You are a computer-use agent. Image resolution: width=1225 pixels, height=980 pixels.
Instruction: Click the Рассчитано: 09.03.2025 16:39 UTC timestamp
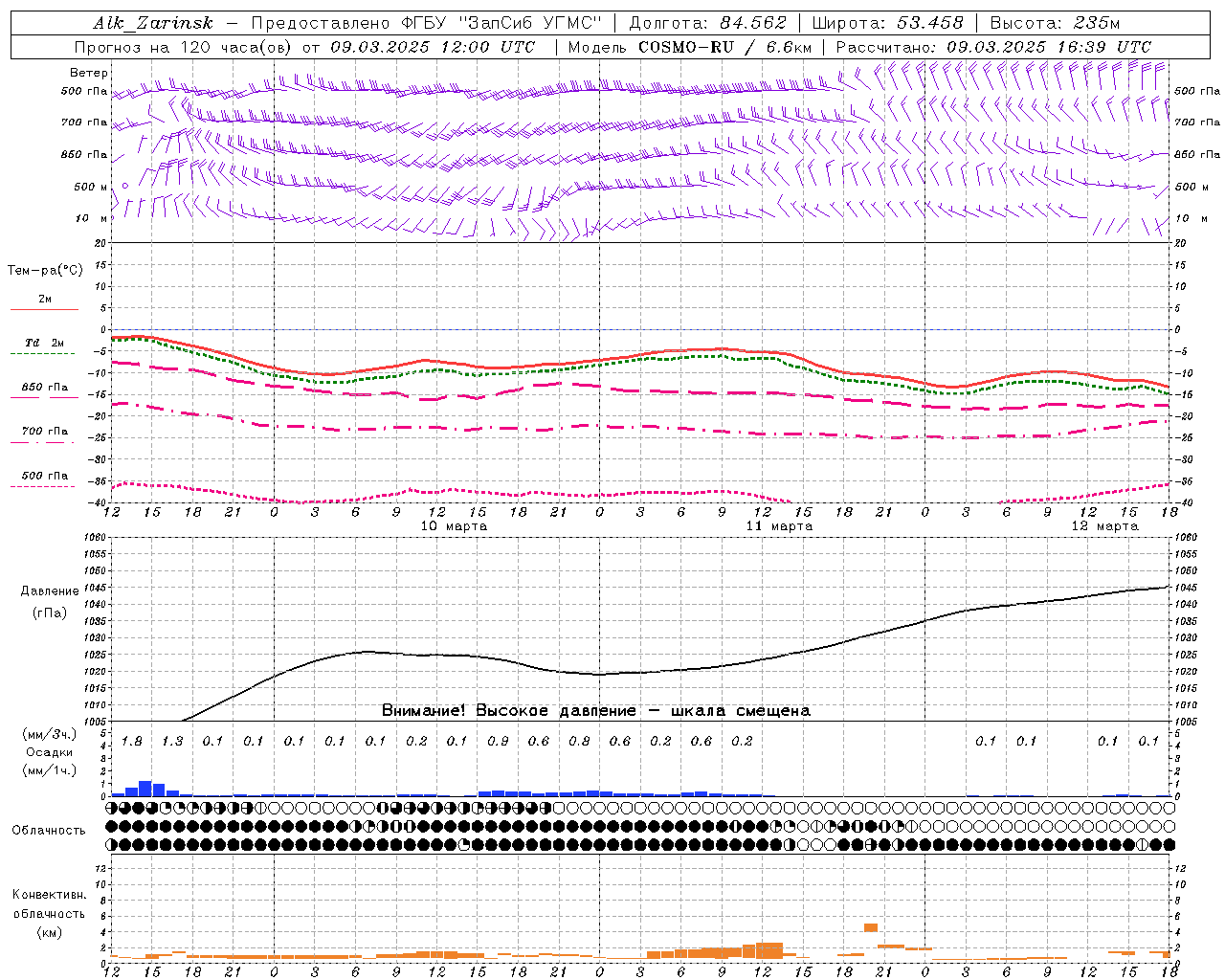coord(993,47)
